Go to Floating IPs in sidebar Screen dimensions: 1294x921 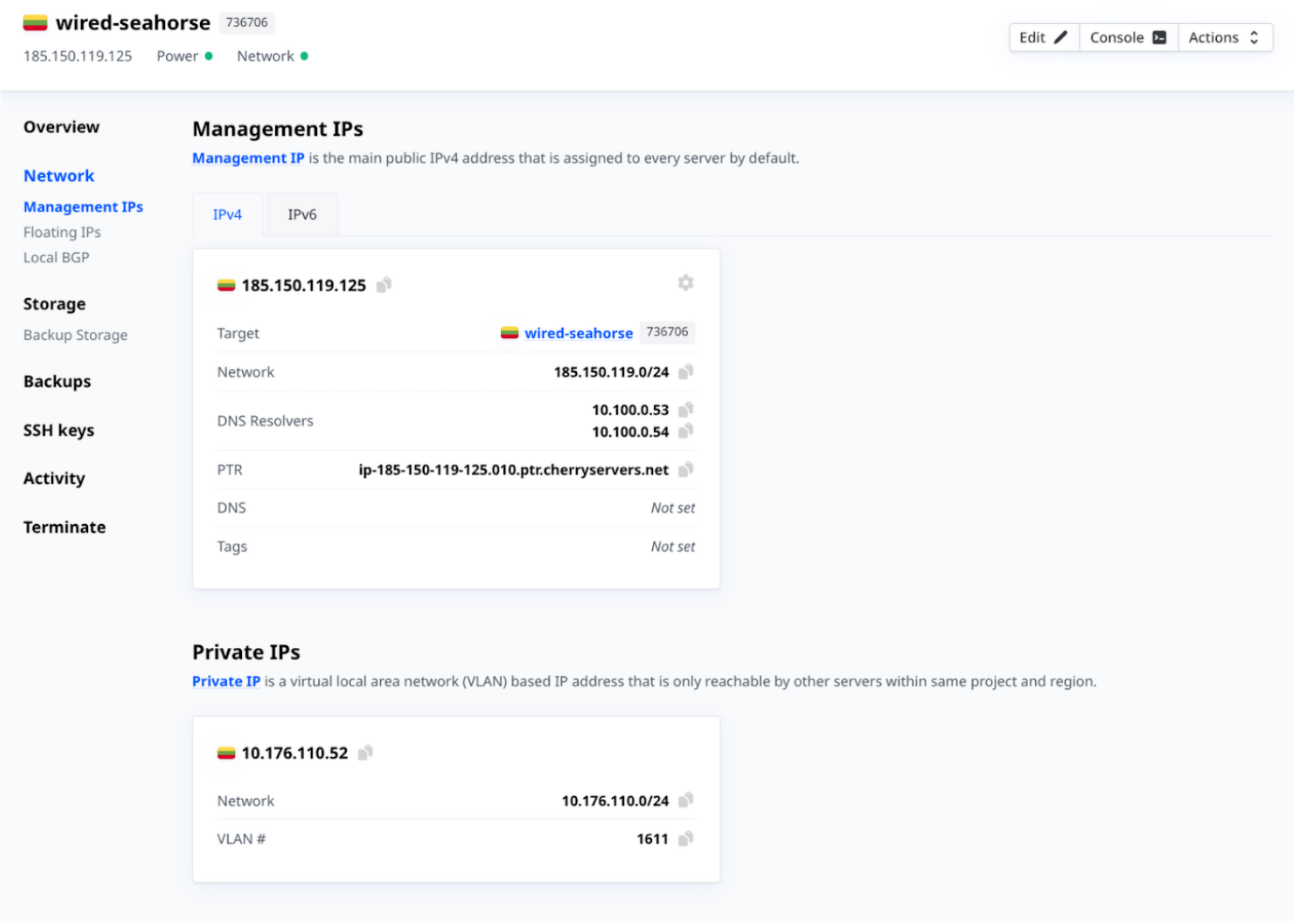point(62,232)
